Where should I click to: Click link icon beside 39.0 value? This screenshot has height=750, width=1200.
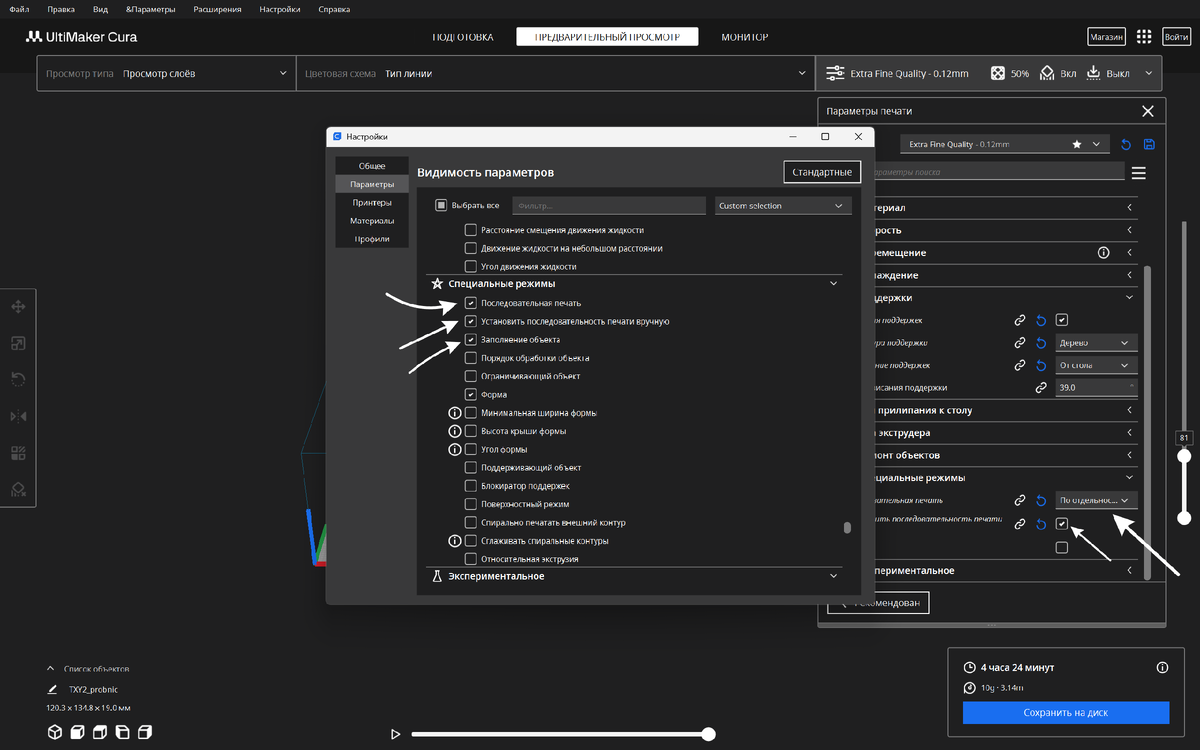[1041, 388]
